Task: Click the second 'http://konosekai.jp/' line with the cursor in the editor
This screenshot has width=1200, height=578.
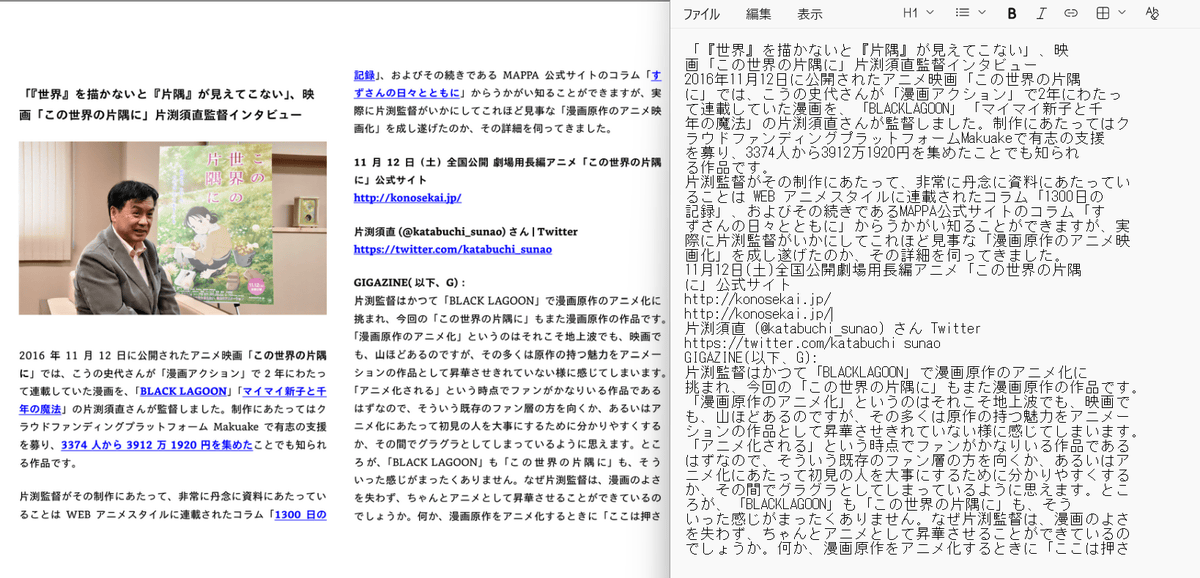Action: pyautogui.click(x=758, y=313)
